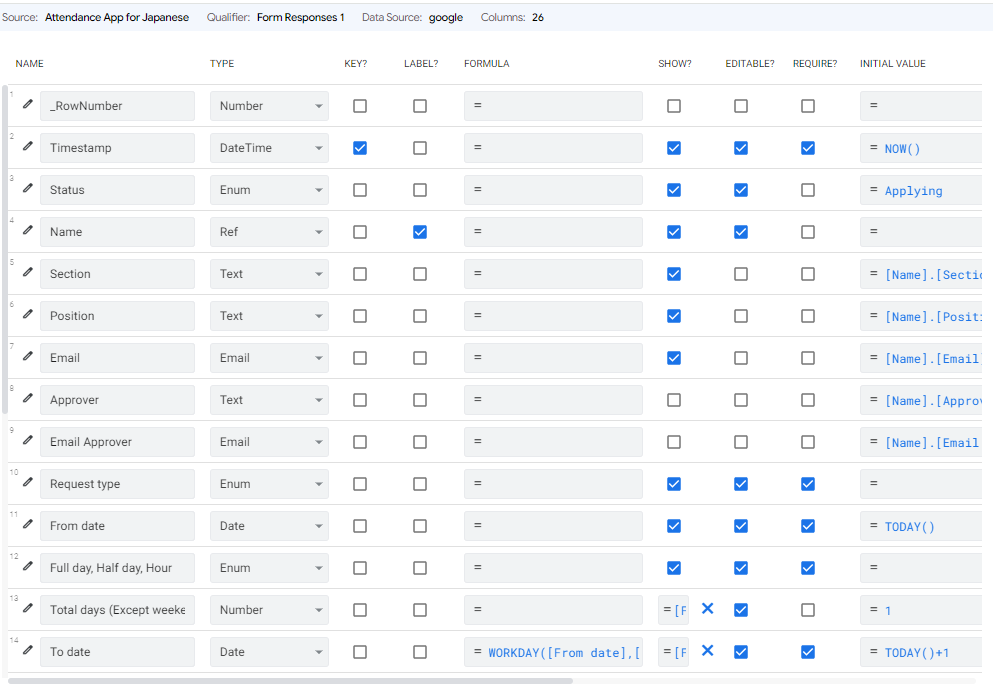Edit Full day, Half day, Hour column pencil
Image resolution: width=993 pixels, height=689 pixels.
tap(27, 566)
